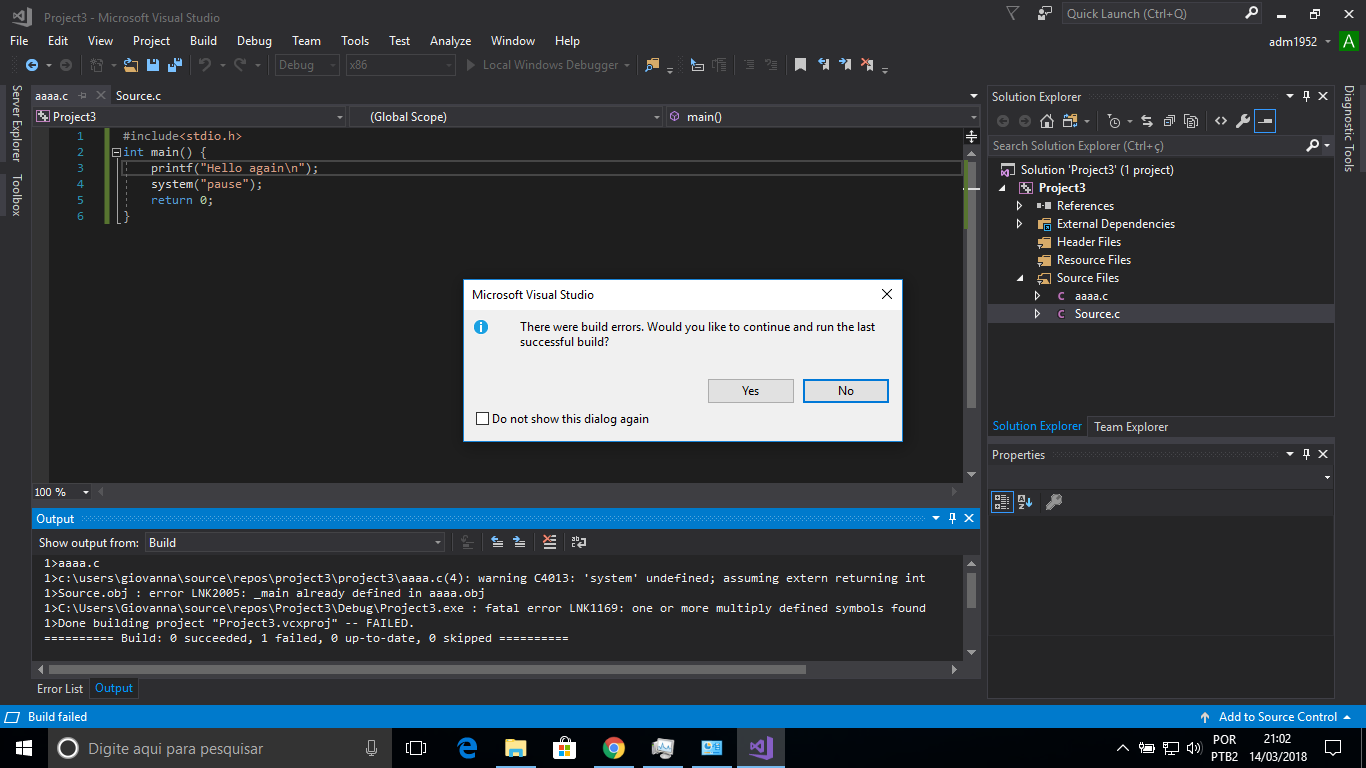Click Property Pages icon in Properties panel

[1053, 502]
